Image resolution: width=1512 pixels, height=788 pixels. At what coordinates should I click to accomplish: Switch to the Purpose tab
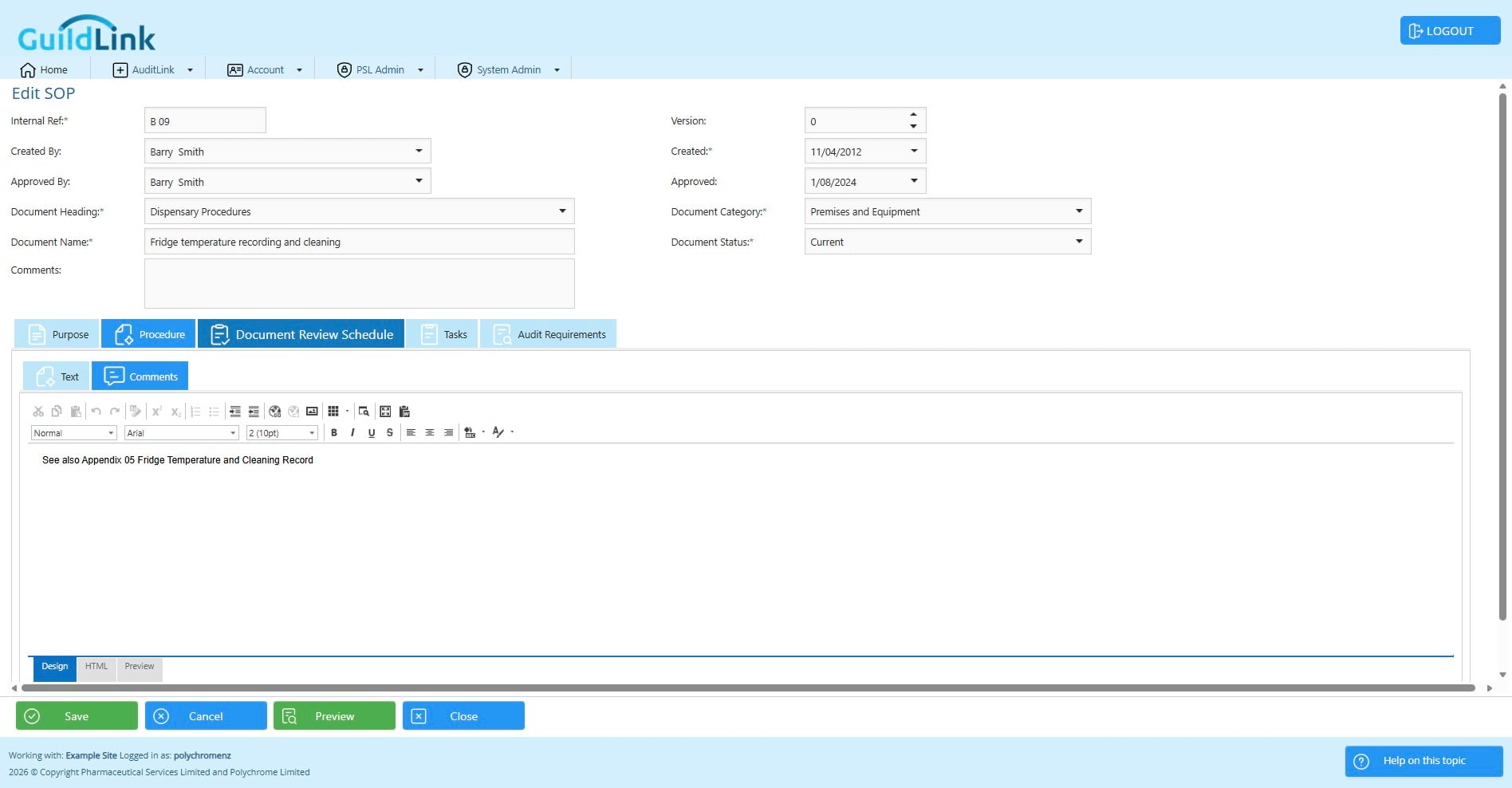pos(57,334)
